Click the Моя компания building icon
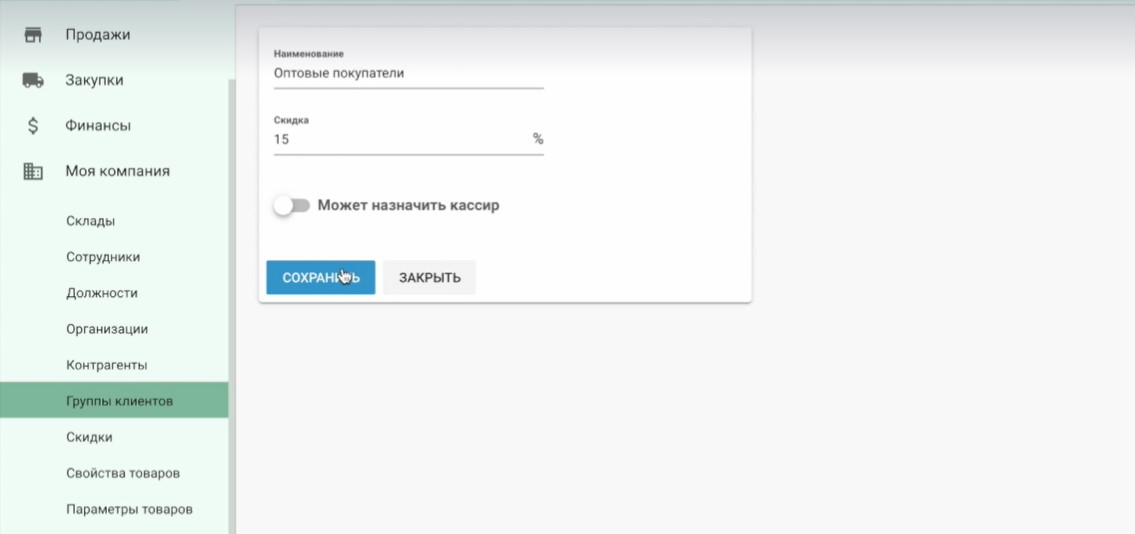Viewport: 1135px width, 534px height. (33, 171)
